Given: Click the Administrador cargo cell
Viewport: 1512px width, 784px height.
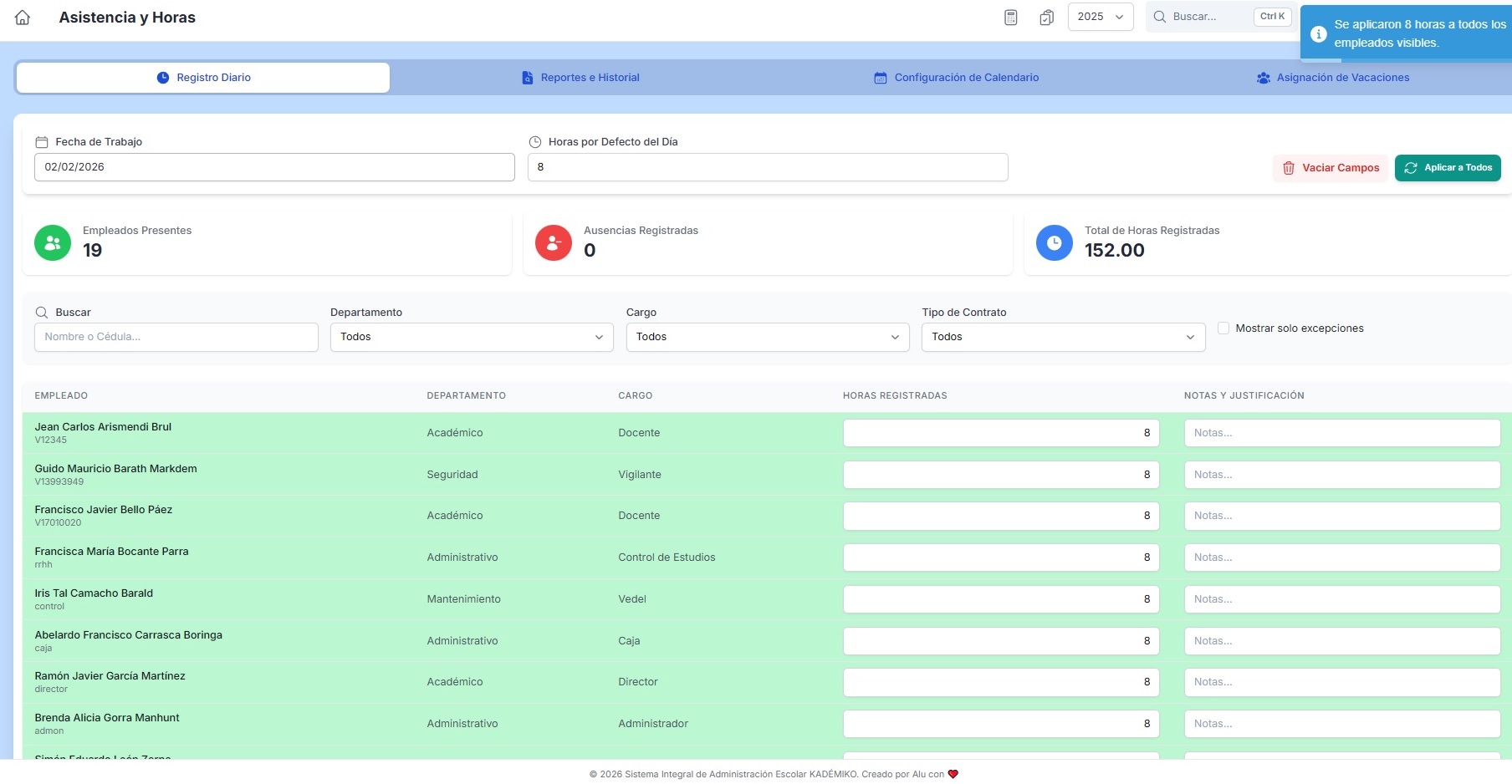Looking at the screenshot, I should [653, 724].
